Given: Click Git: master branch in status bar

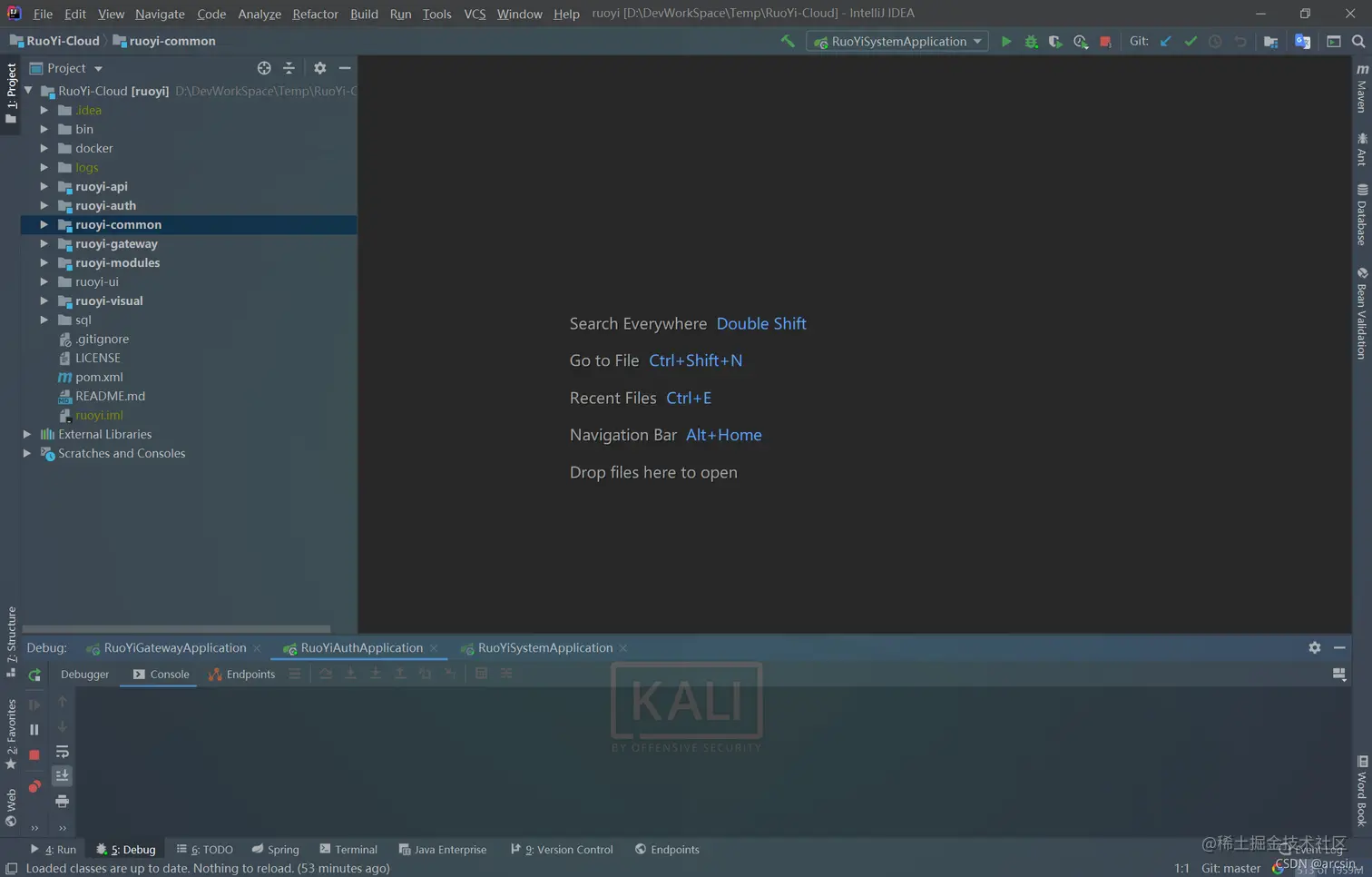Looking at the screenshot, I should click(x=1230, y=868).
